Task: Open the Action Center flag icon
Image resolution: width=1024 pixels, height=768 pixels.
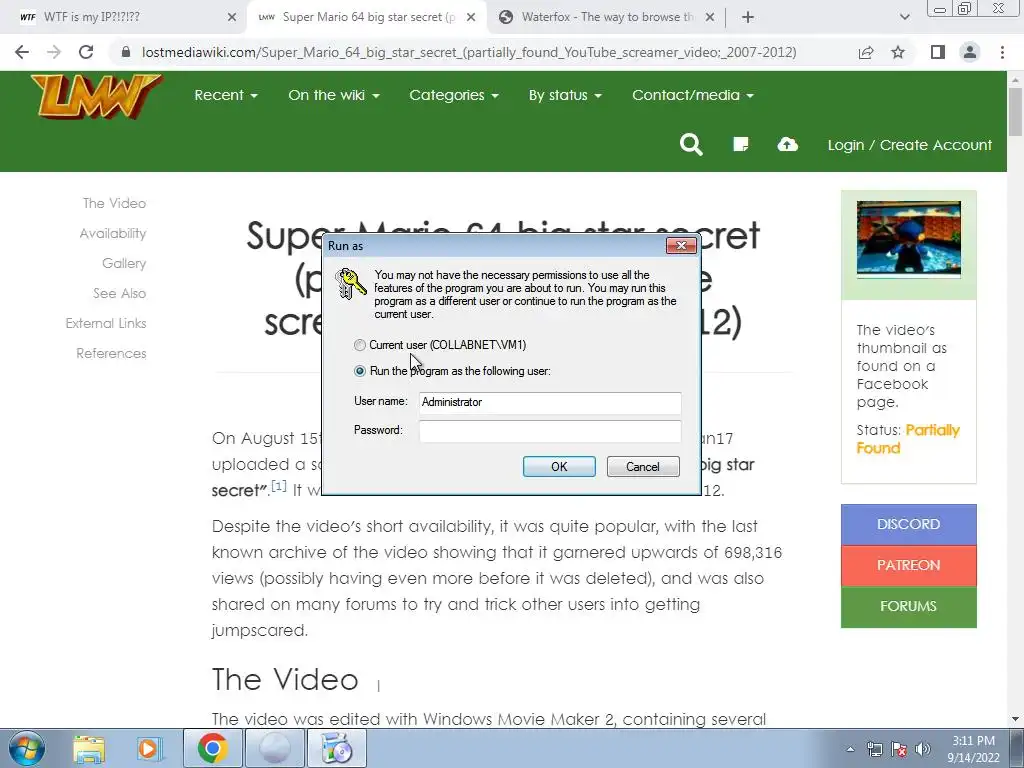Action: point(899,749)
